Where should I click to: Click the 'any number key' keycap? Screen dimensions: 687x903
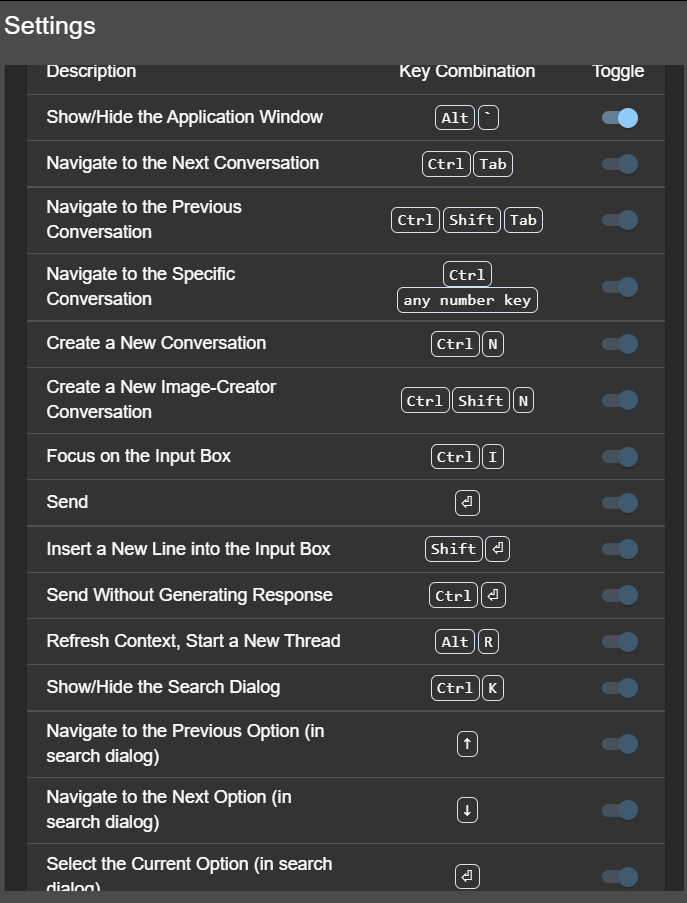467,300
